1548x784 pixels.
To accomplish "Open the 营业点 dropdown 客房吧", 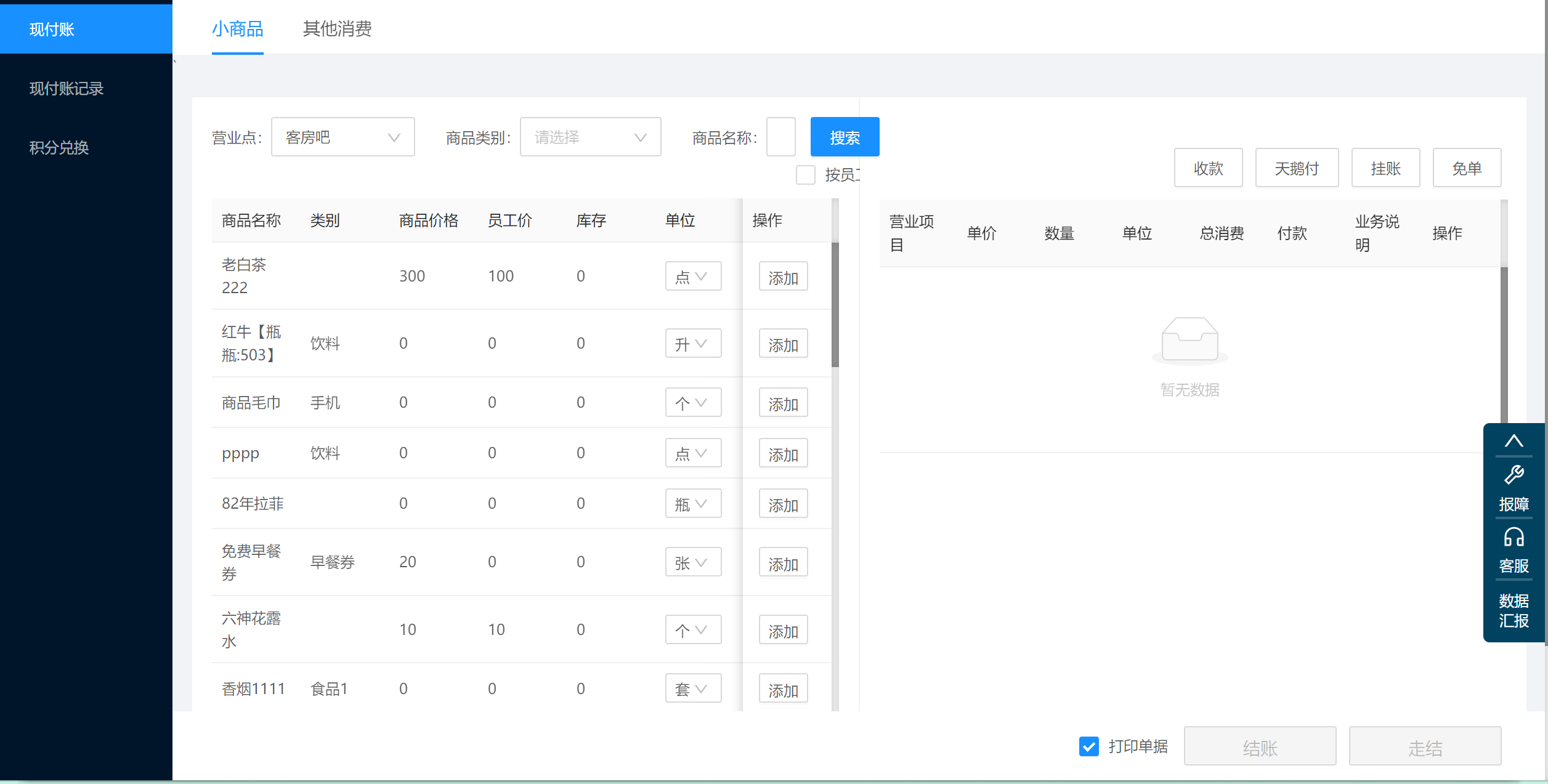I will (x=342, y=137).
